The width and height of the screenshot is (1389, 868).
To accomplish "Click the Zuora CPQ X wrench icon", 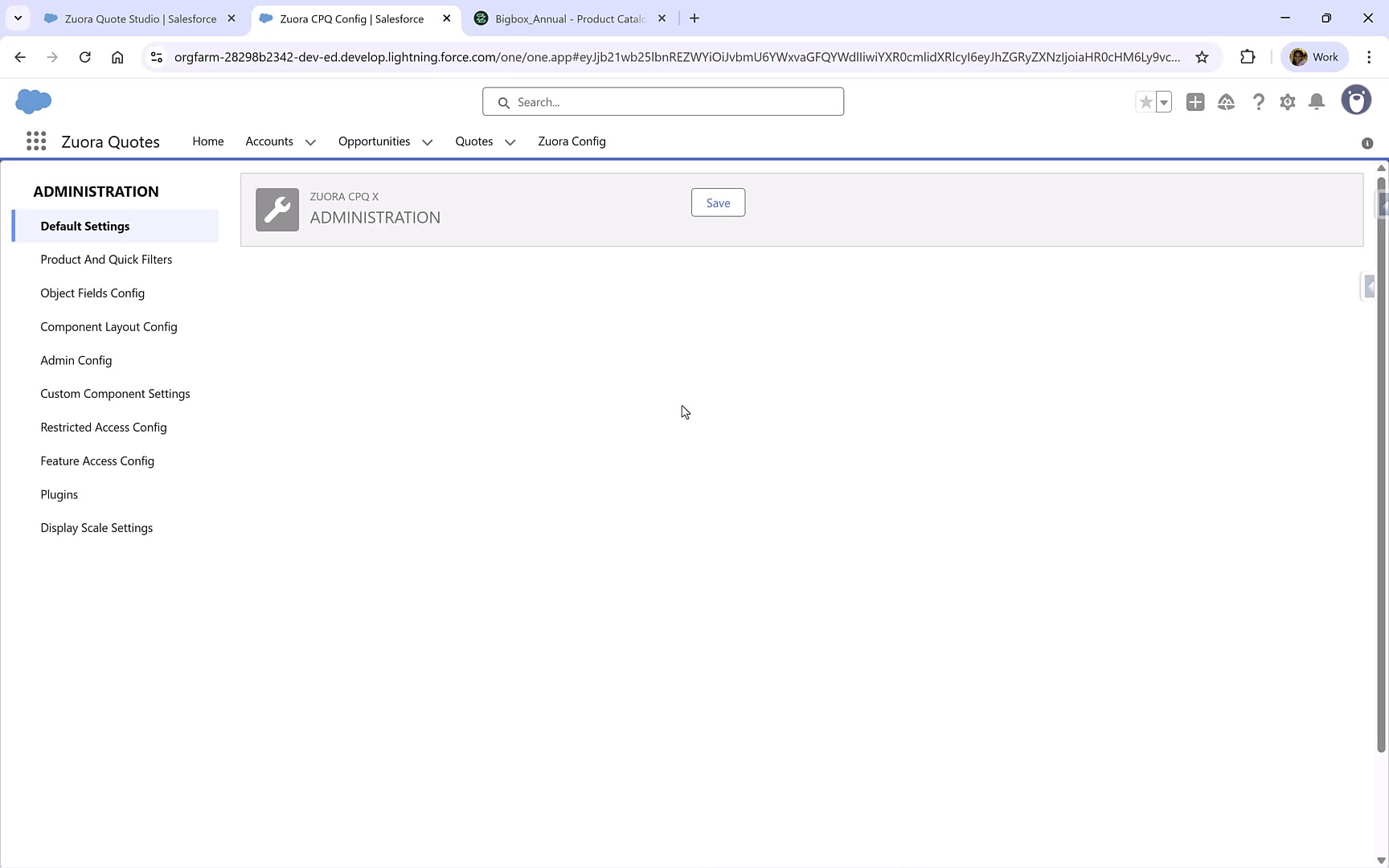I will coord(277,209).
